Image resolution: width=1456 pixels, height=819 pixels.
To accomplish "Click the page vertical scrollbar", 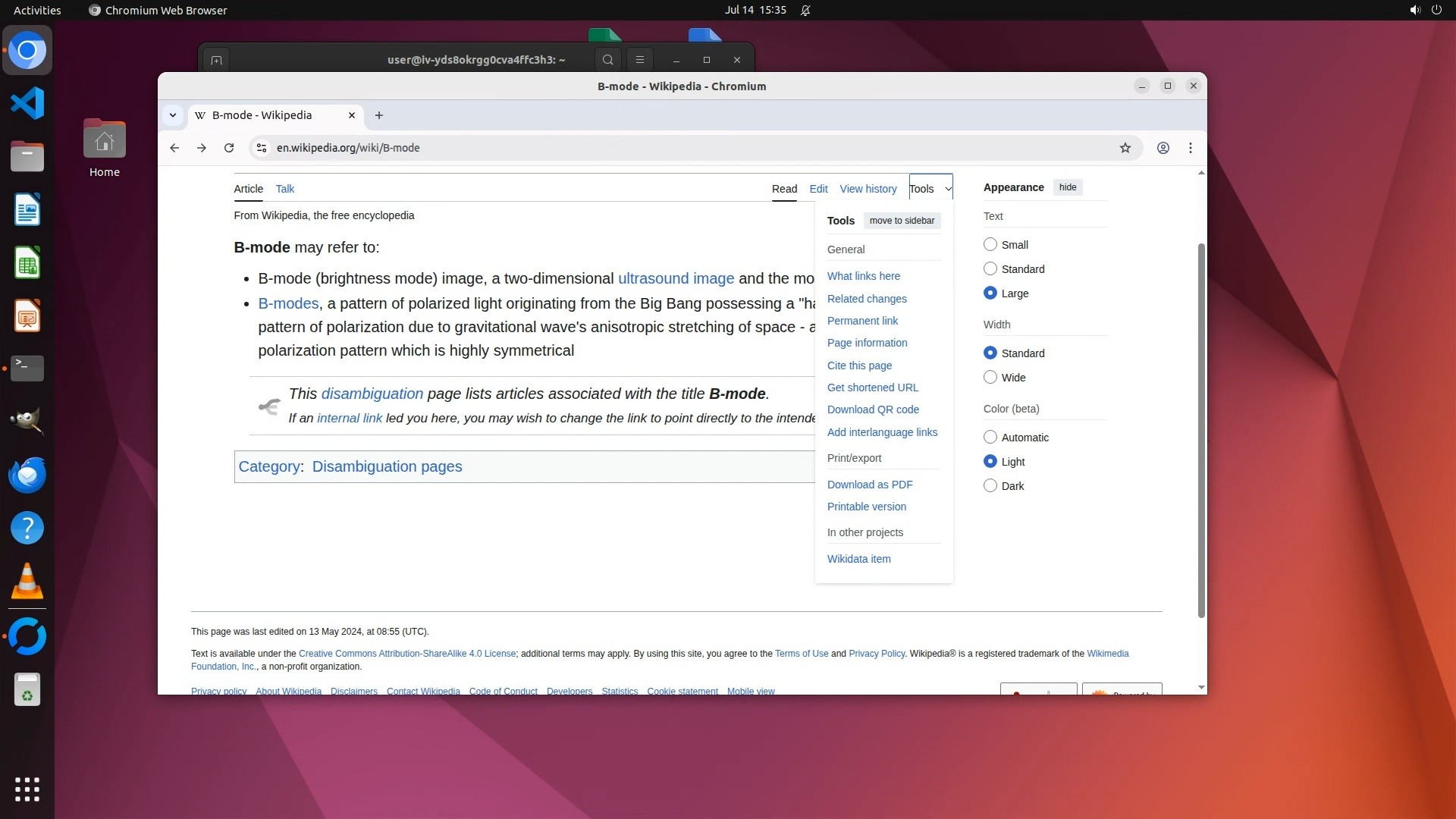I will pyautogui.click(x=1201, y=430).
